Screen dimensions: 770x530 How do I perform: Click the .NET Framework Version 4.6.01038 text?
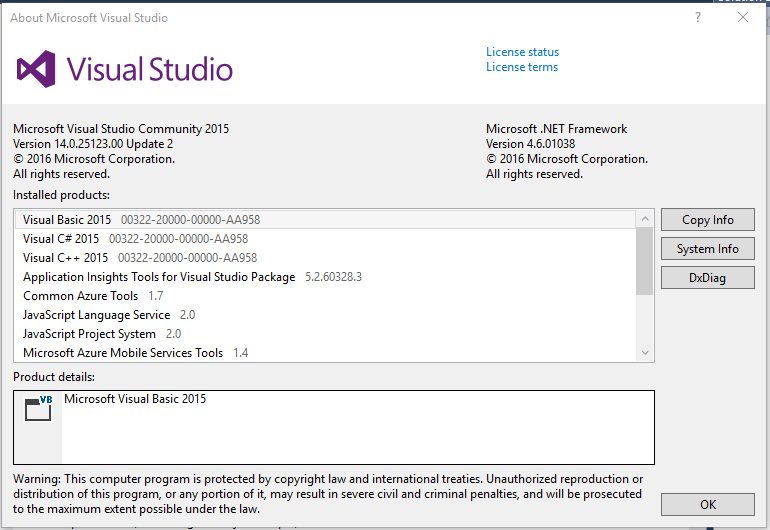click(x=530, y=144)
